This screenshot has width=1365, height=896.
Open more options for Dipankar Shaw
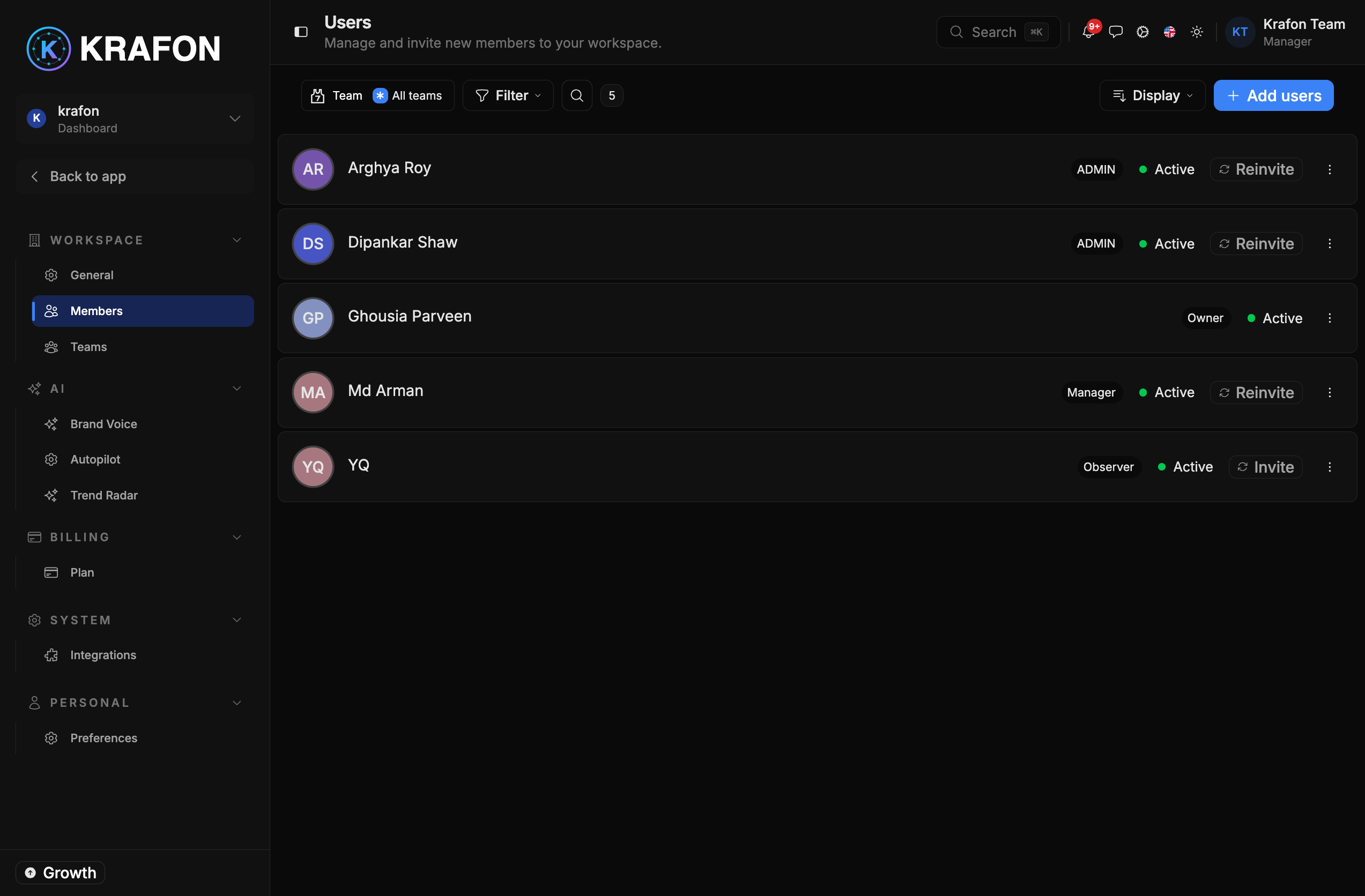(x=1330, y=244)
